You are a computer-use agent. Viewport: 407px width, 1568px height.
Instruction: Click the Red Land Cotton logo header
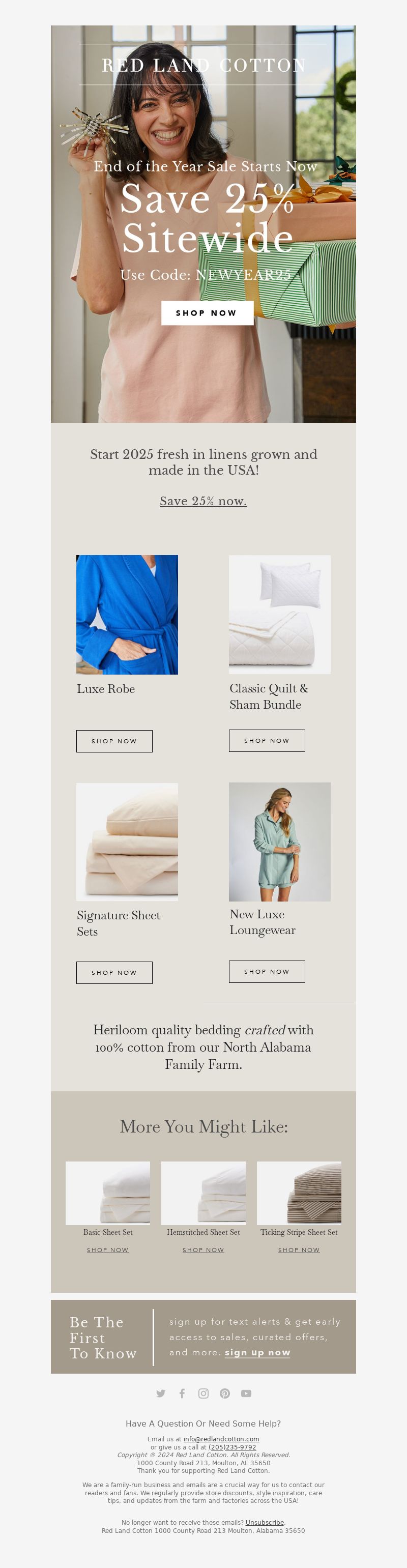coord(204,65)
